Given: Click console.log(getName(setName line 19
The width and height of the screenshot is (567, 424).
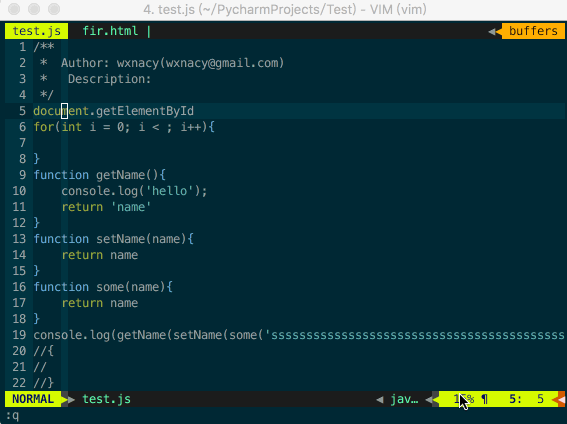Looking at the screenshot, I should pos(299,335).
